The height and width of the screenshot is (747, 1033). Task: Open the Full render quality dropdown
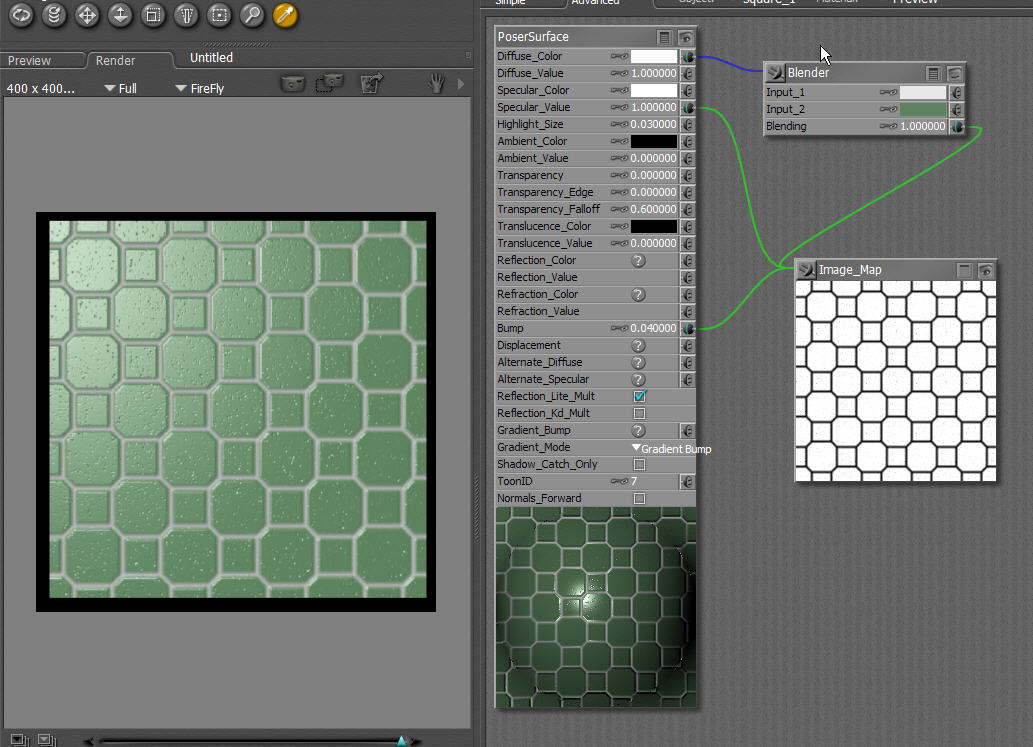point(120,89)
